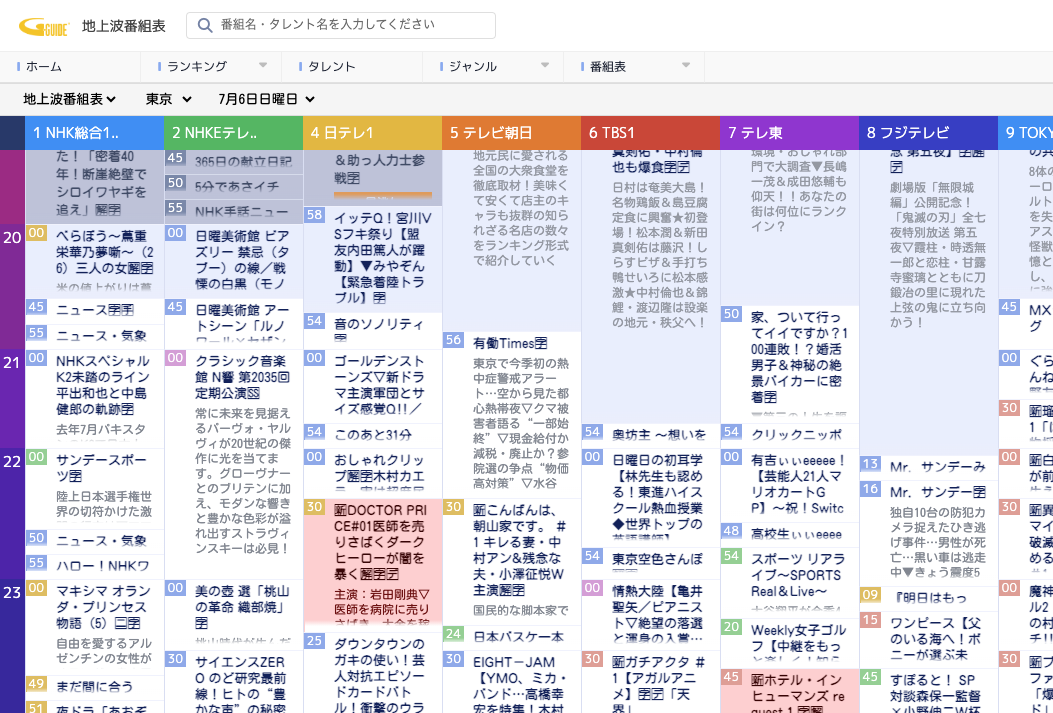The height and width of the screenshot is (713, 1053).
Task: Open べらぼう〜蔦重栄華乃夢噺 program on NHK
Action: (95, 260)
